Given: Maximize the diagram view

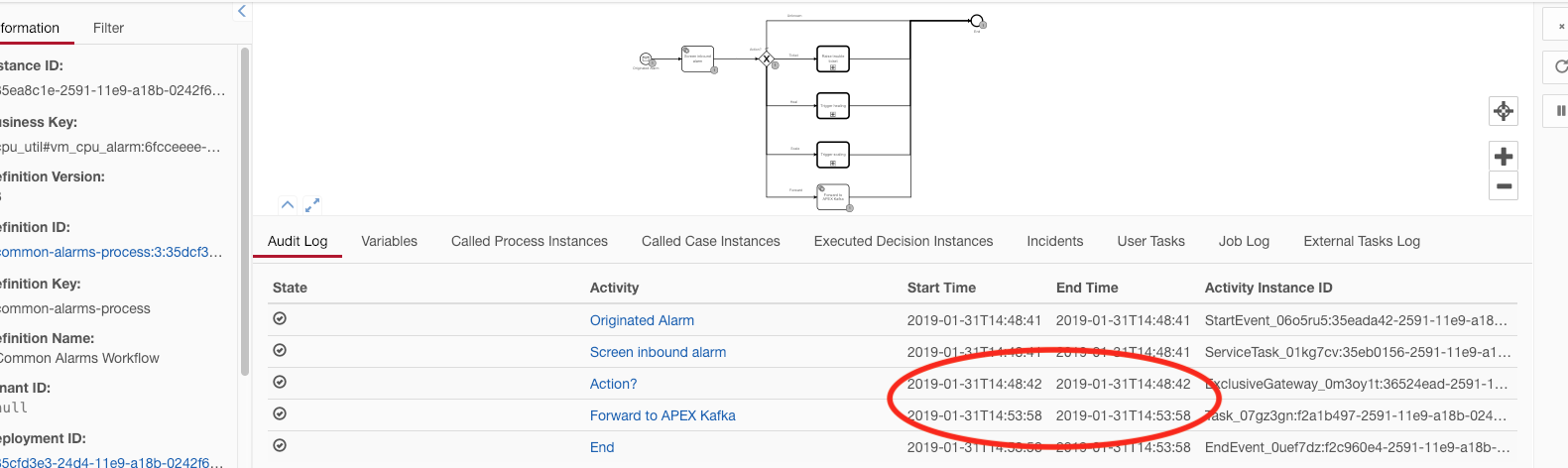Looking at the screenshot, I should (x=312, y=205).
